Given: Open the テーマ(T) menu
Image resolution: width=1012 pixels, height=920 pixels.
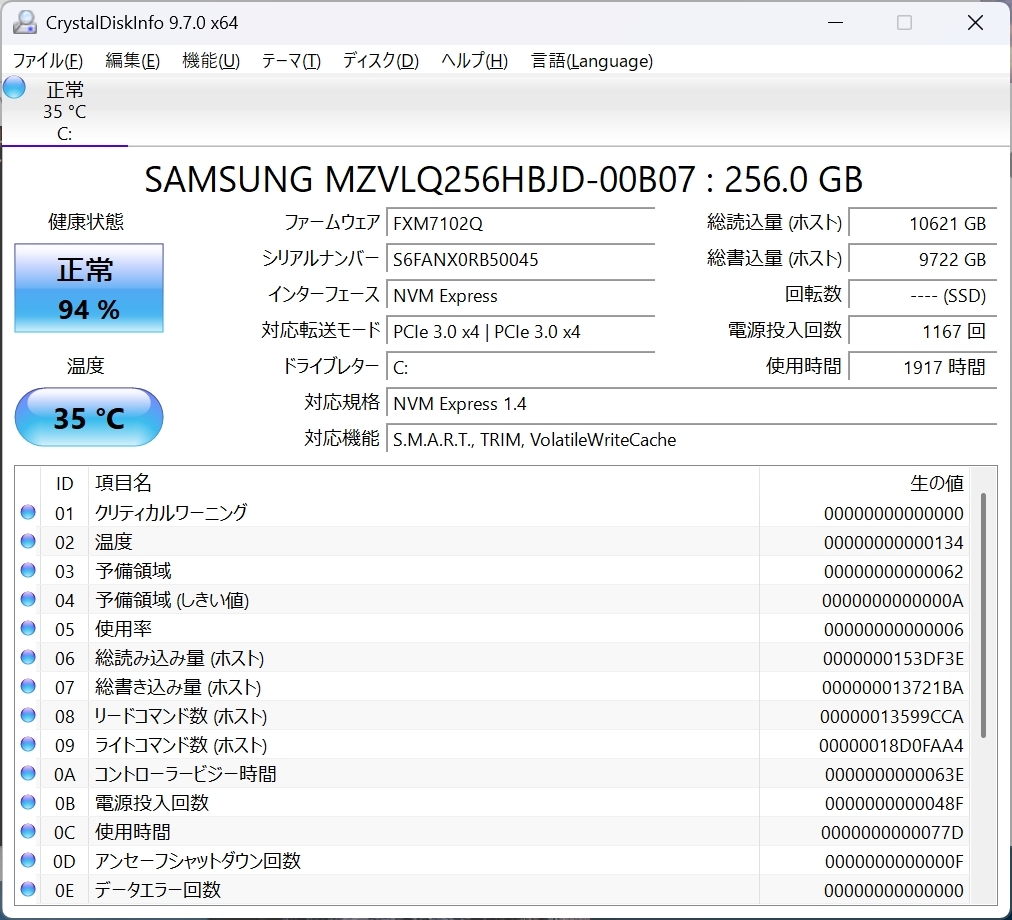Looking at the screenshot, I should pos(291,61).
